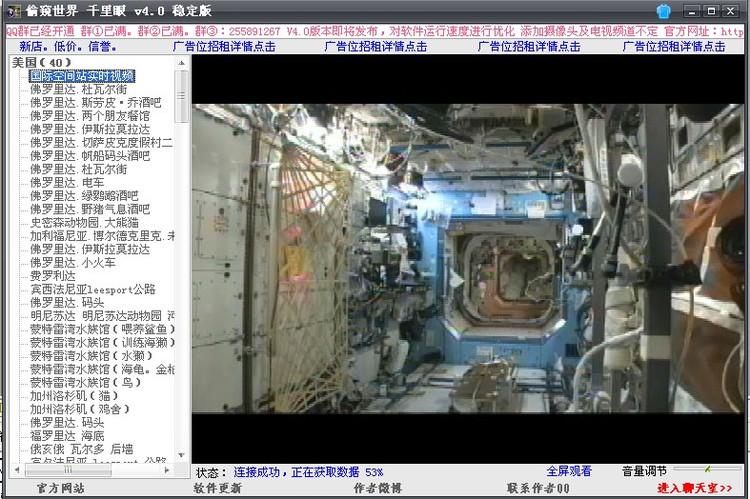
Task: Click the vertical scrollbar thumb in list
Action: (x=181, y=96)
